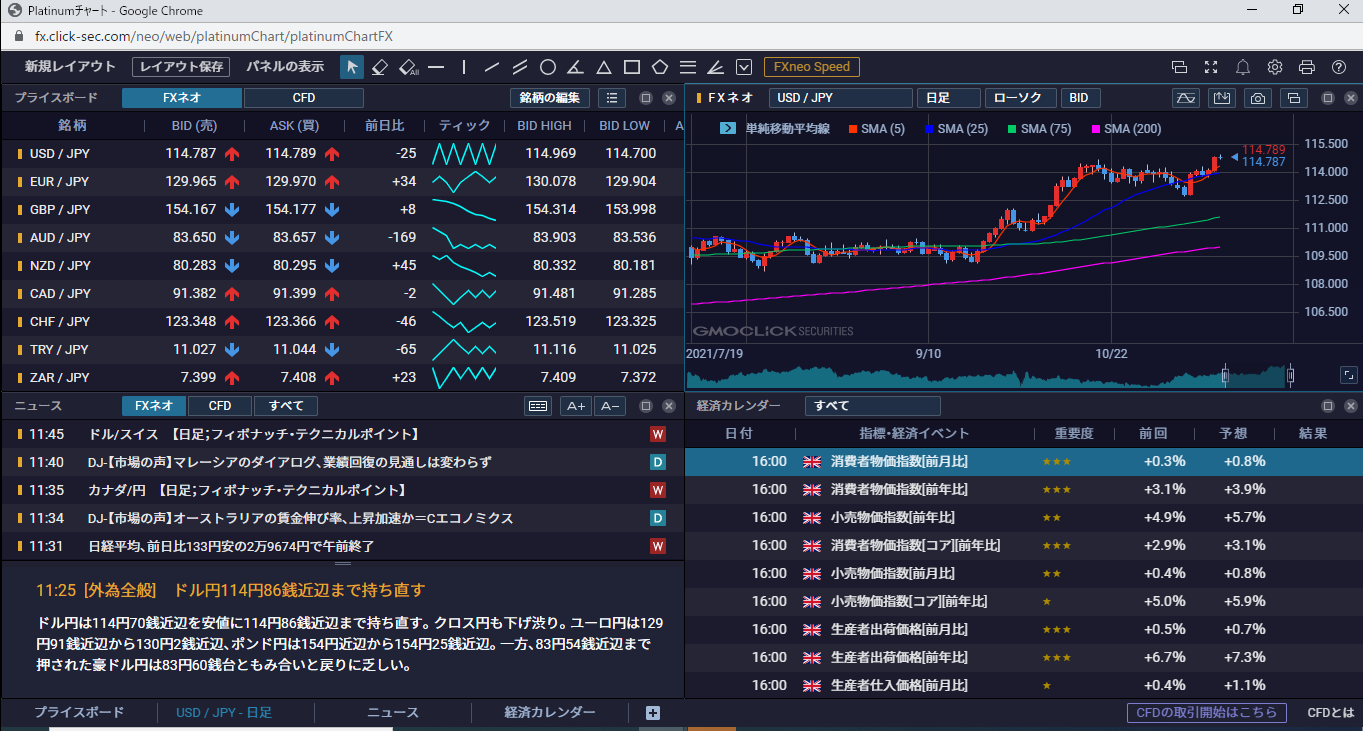The height and width of the screenshot is (731, 1363).
Task: Select the pentagon shape tool
Action: (x=660, y=67)
